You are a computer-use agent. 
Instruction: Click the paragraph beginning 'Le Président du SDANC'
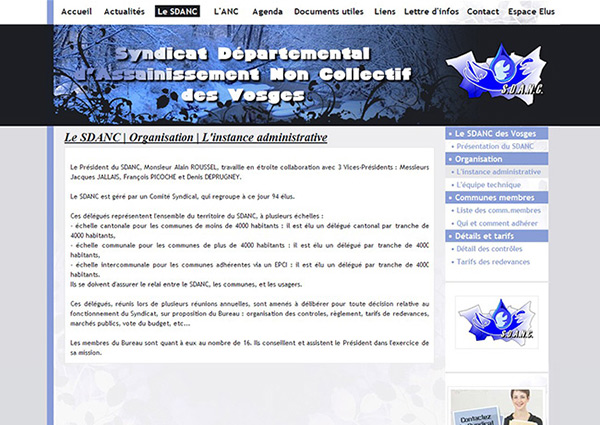pyautogui.click(x=249, y=172)
